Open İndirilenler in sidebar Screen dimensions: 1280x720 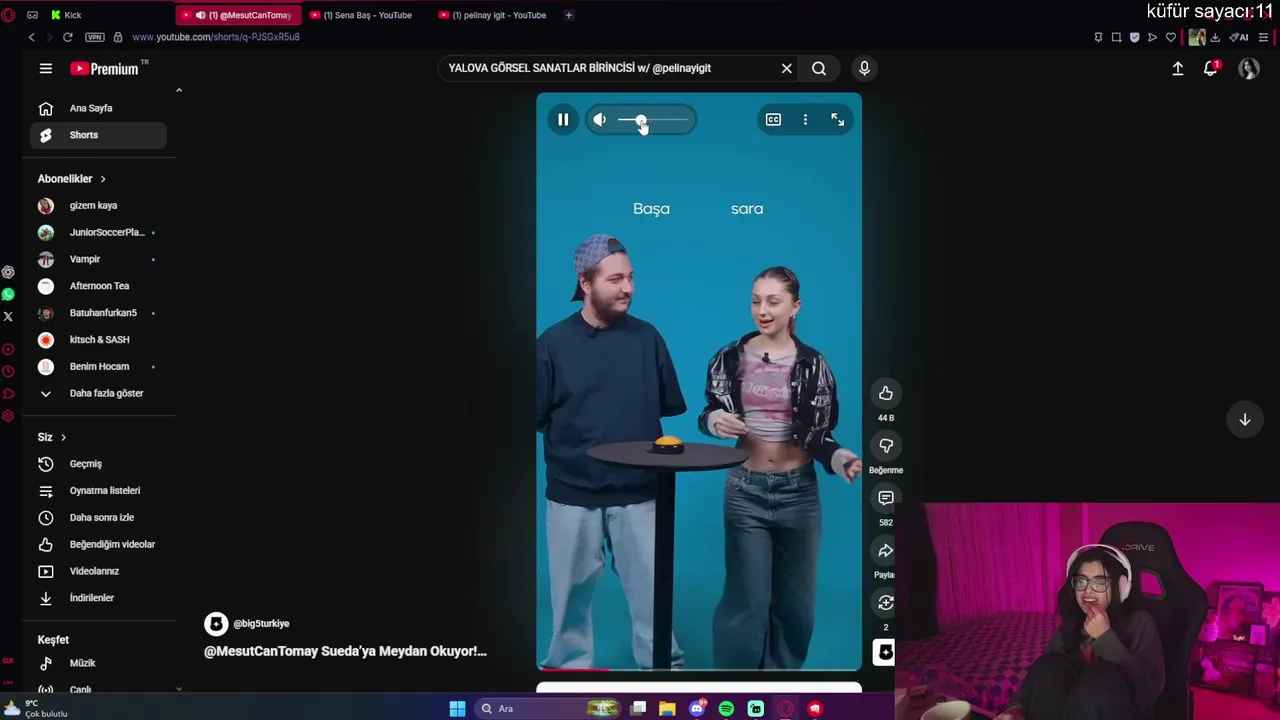(98, 598)
